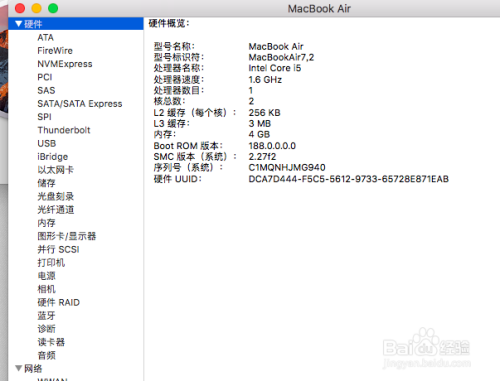Click the 处理器速度 label

point(179,80)
